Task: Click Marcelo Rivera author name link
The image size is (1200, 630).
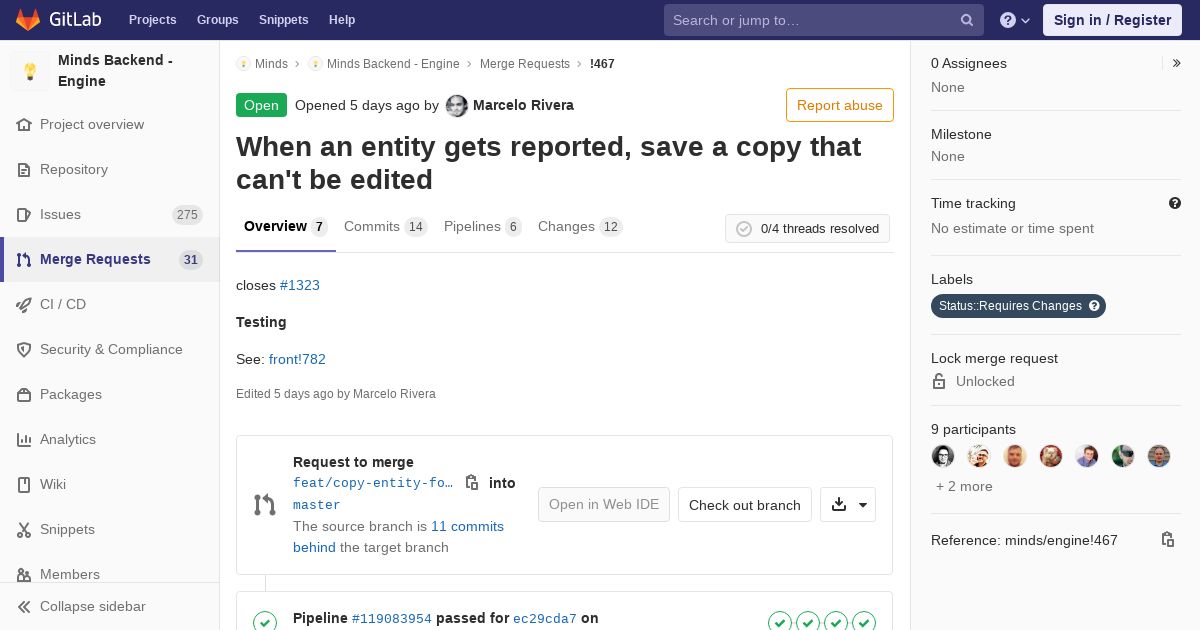Action: tap(523, 105)
